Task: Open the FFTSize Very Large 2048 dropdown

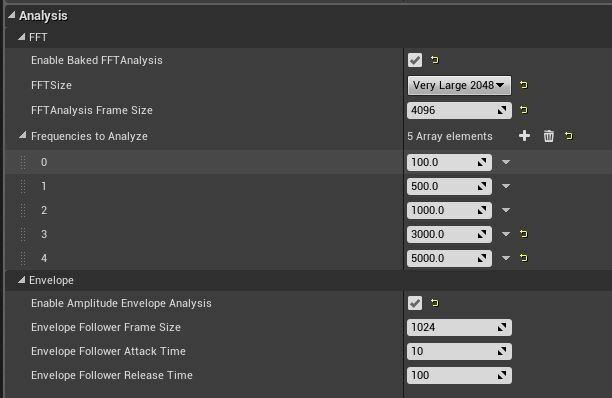Action: 459,85
